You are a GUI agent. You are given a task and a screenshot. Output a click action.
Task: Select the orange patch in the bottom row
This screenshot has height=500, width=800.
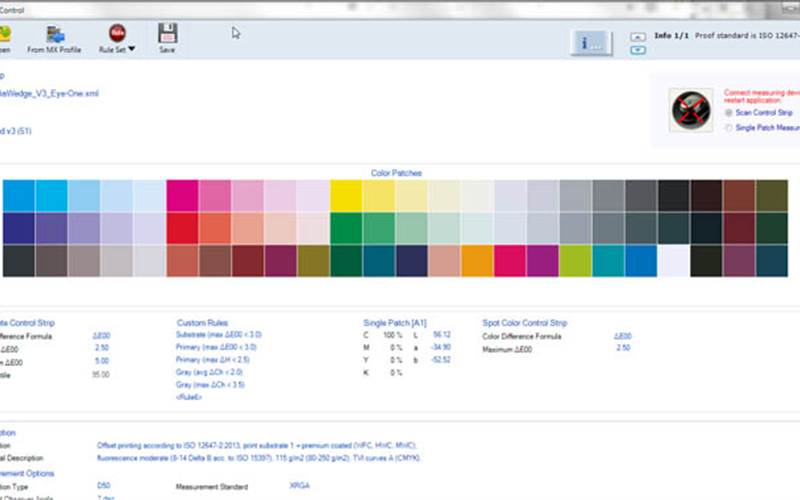(x=477, y=260)
